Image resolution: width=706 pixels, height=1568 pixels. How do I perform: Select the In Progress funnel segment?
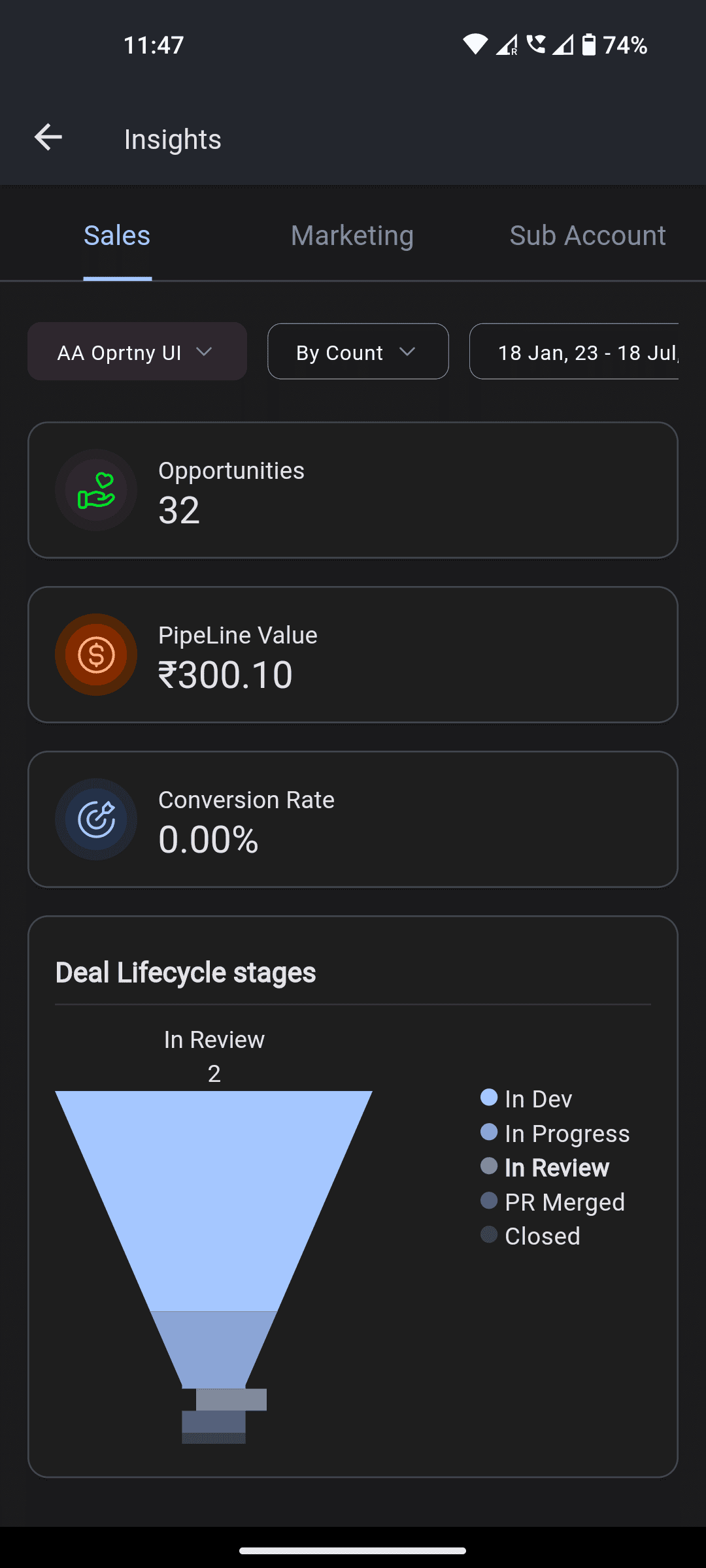coord(214,1350)
